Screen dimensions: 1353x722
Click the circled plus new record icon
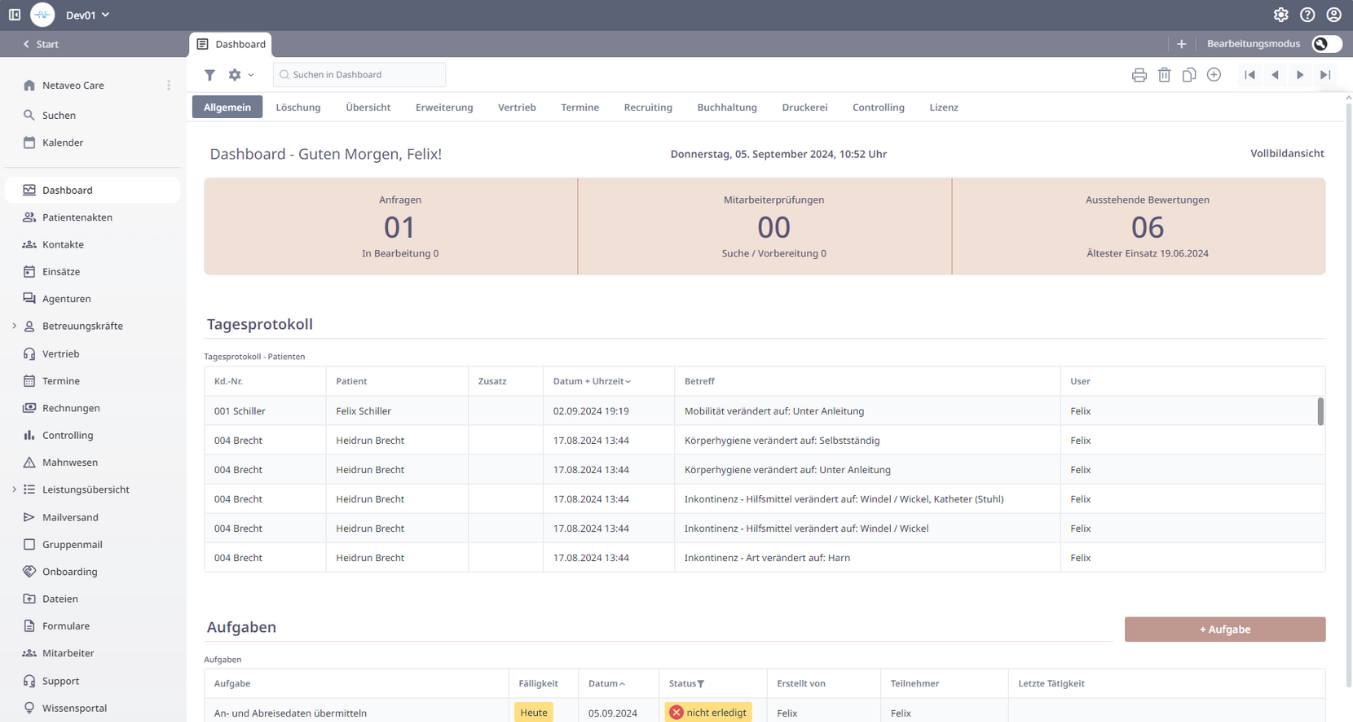click(1214, 75)
